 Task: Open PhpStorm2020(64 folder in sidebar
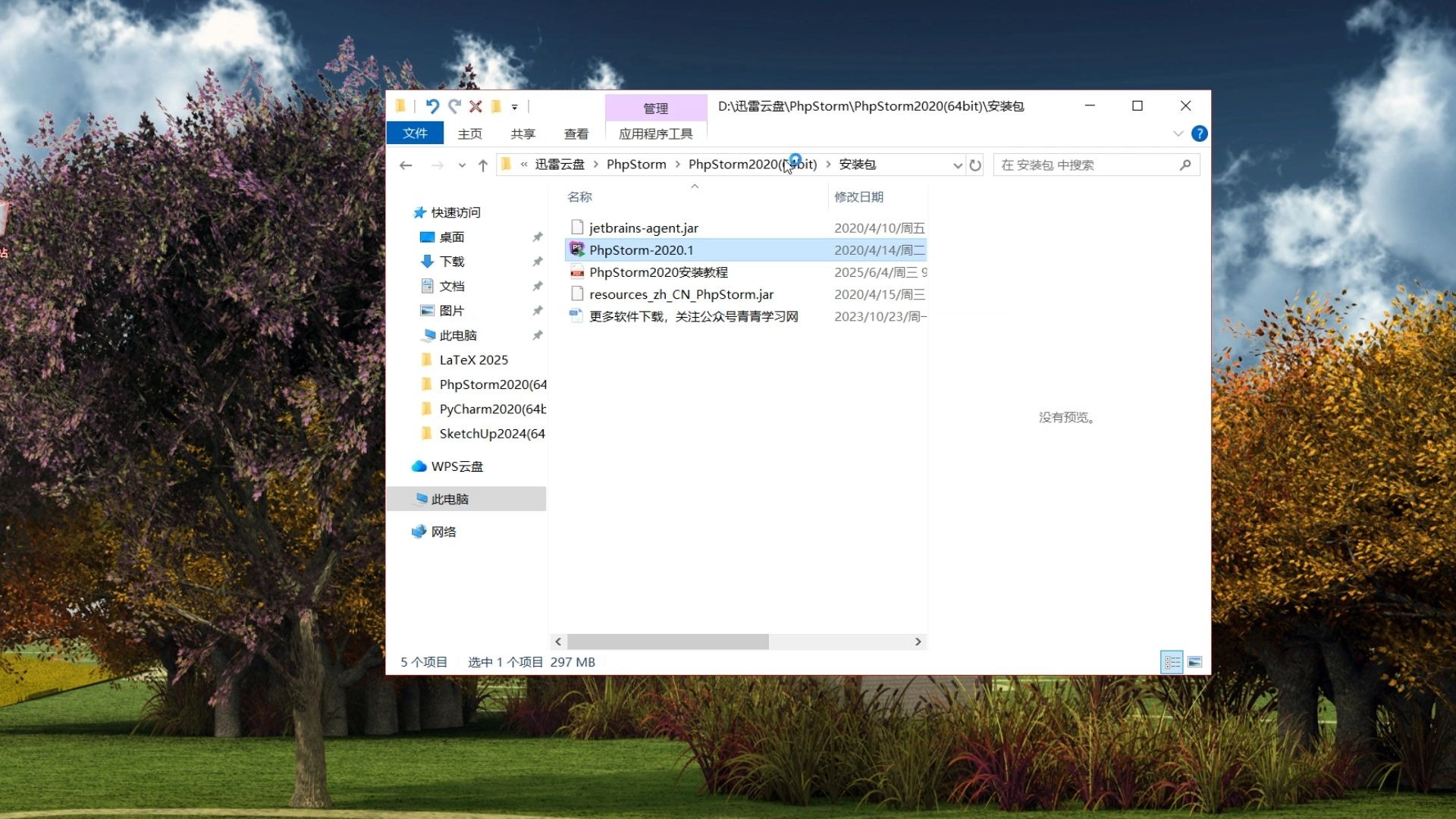tap(493, 384)
